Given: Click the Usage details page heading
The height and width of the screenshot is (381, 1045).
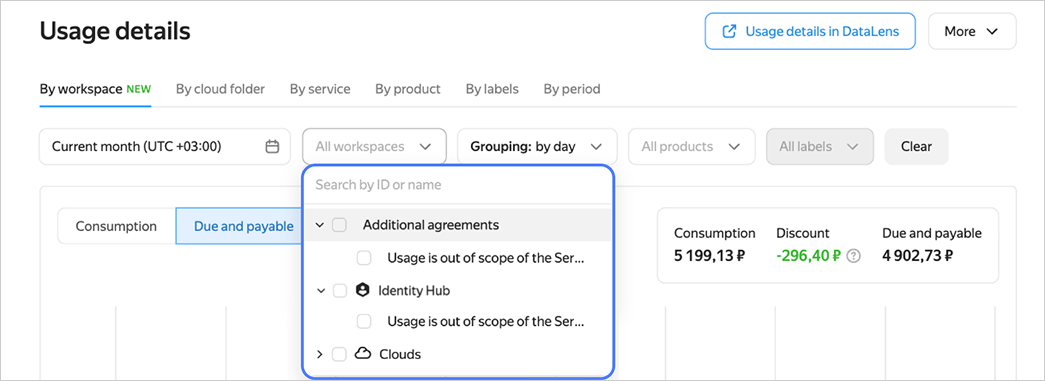Looking at the screenshot, I should tap(115, 31).
